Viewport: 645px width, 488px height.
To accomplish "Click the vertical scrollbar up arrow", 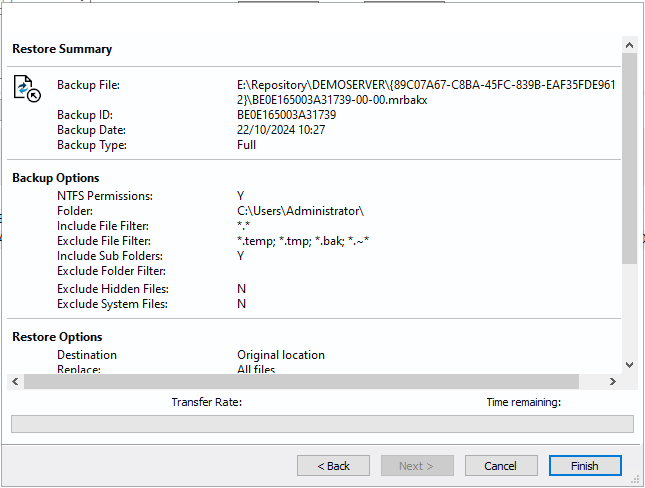I will [629, 45].
